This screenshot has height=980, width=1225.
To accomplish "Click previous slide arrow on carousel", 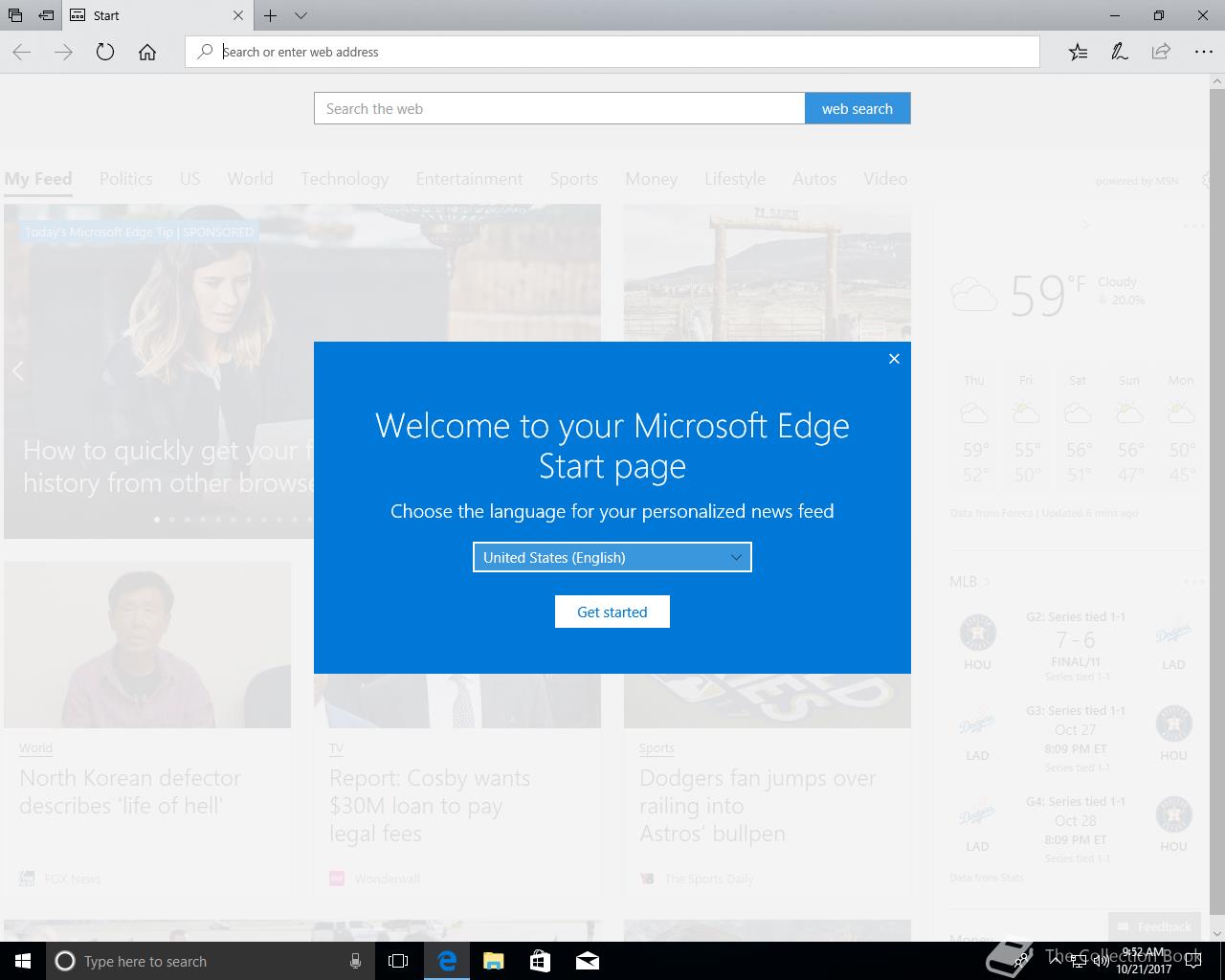I will tap(18, 370).
